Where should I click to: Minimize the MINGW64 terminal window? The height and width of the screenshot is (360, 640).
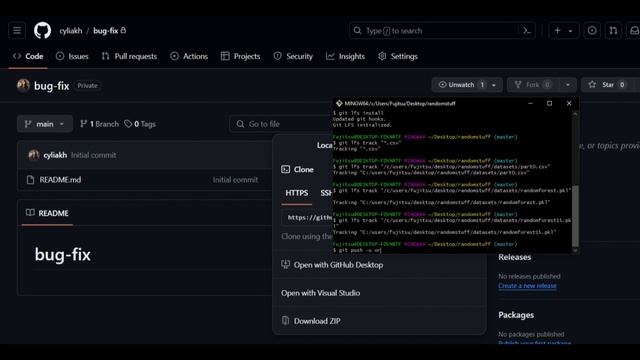click(x=530, y=103)
